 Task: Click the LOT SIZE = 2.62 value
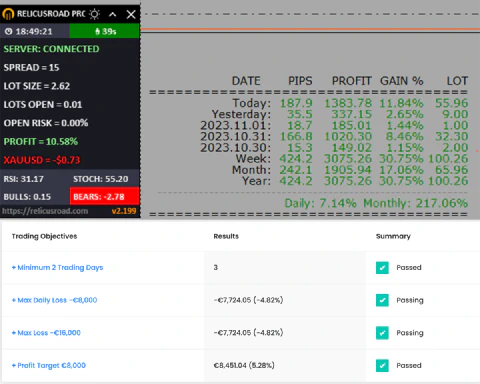(x=37, y=86)
